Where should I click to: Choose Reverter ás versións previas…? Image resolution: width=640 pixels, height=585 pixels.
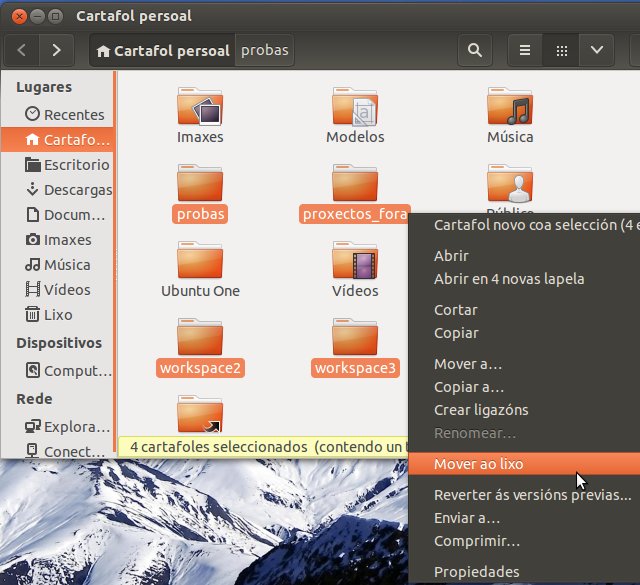pyautogui.click(x=524, y=495)
